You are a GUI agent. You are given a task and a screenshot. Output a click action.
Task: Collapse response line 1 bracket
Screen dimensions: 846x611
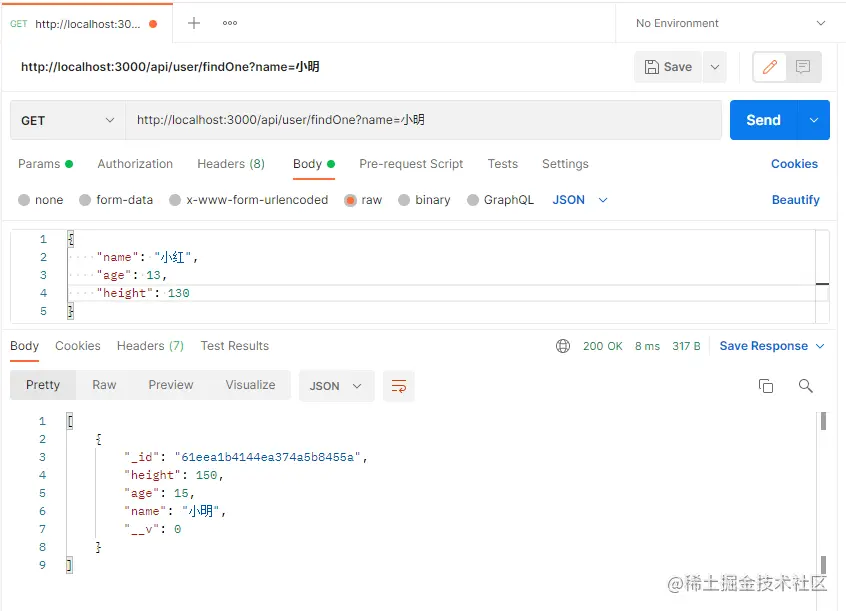click(x=70, y=421)
